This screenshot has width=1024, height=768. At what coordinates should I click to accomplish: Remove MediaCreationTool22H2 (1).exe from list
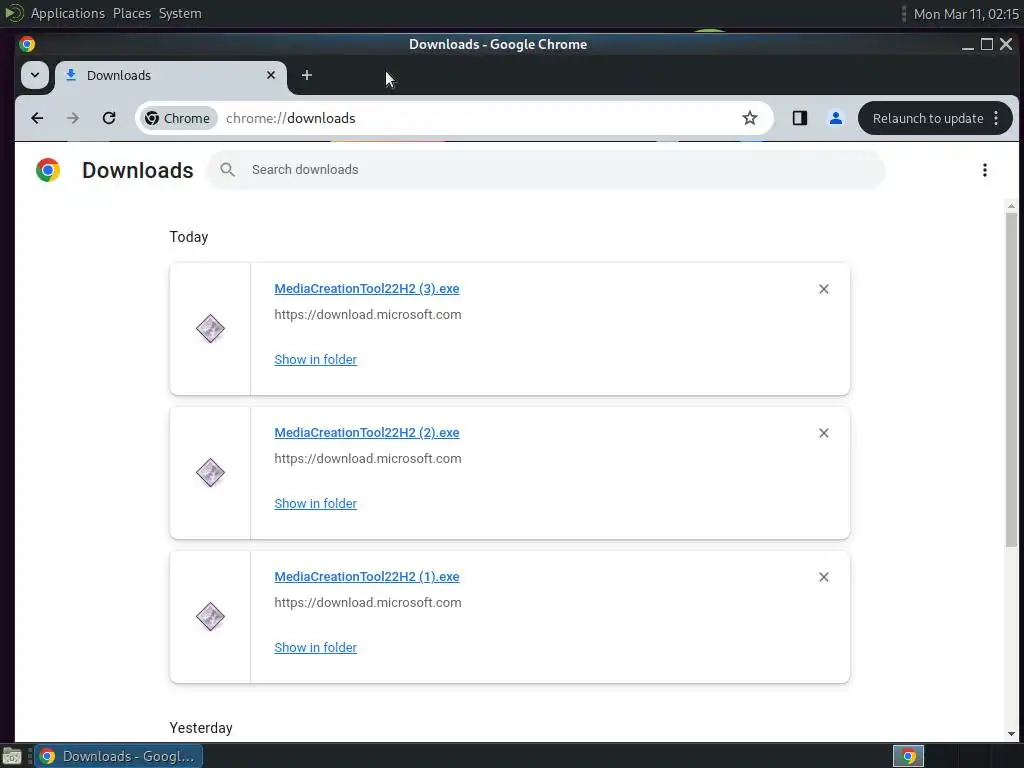(824, 577)
